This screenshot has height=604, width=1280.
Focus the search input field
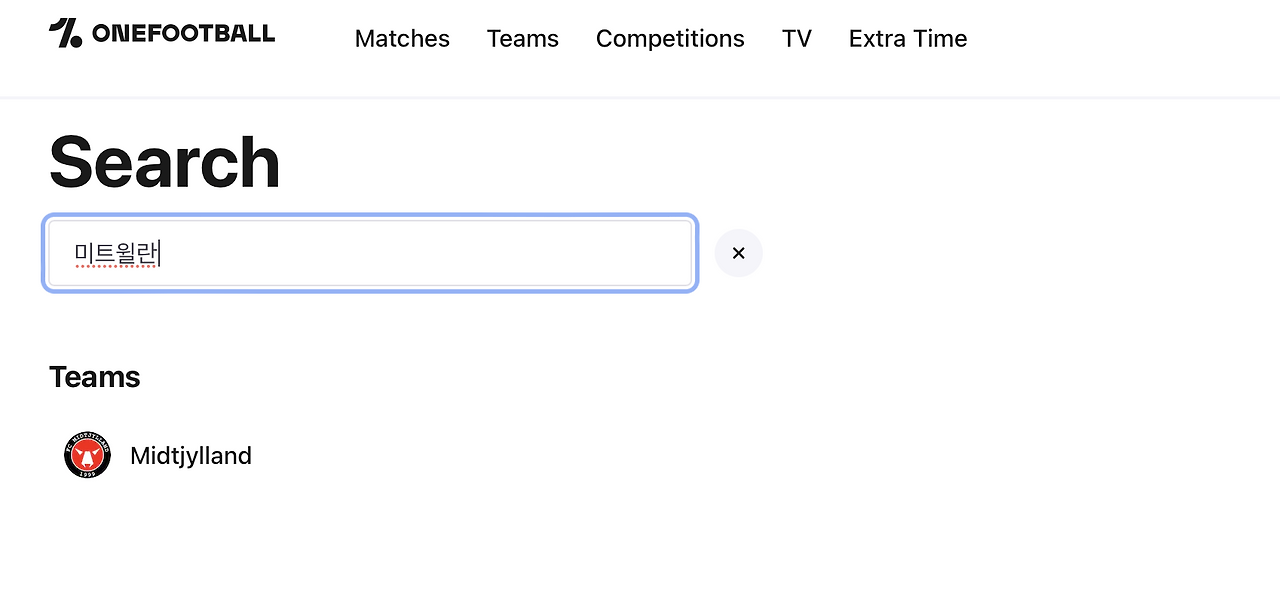tap(370, 253)
